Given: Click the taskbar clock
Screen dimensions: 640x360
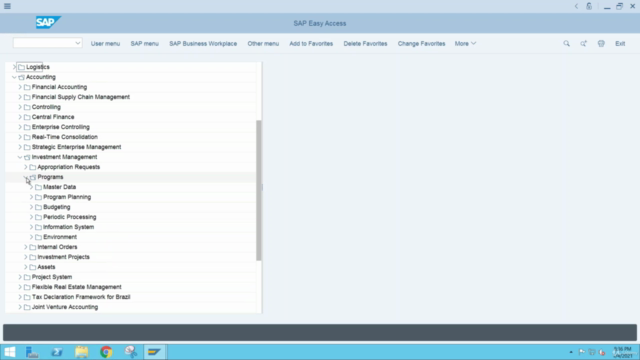Looking at the screenshot, I should tap(623, 352).
